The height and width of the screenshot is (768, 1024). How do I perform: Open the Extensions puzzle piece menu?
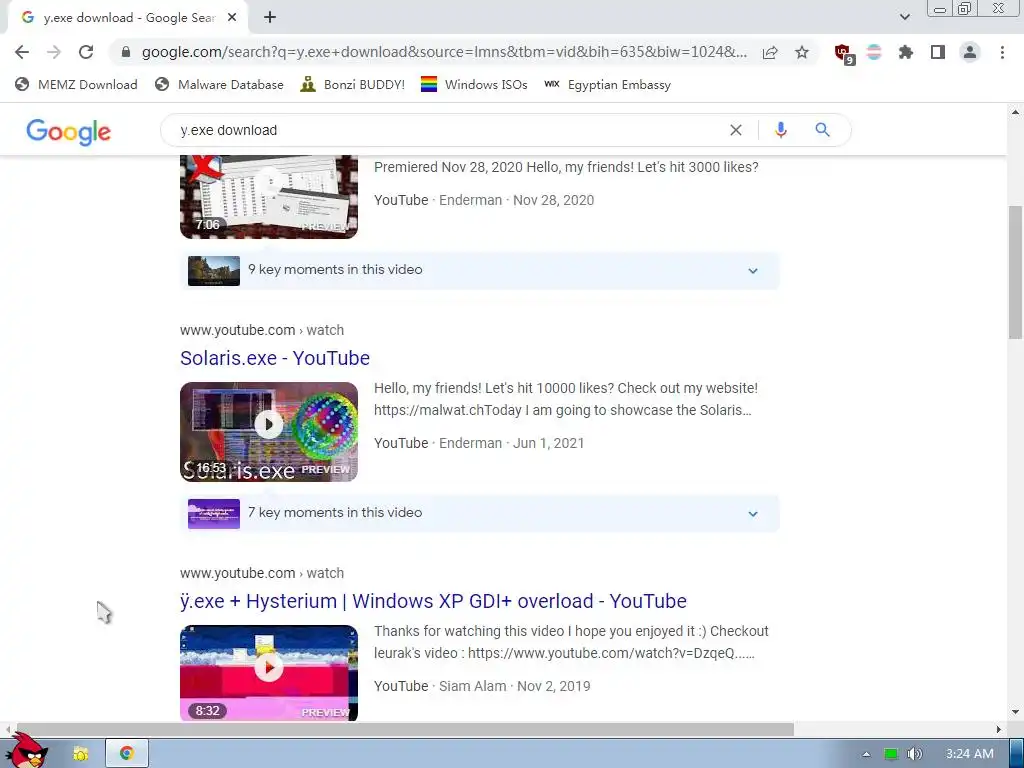tap(906, 52)
